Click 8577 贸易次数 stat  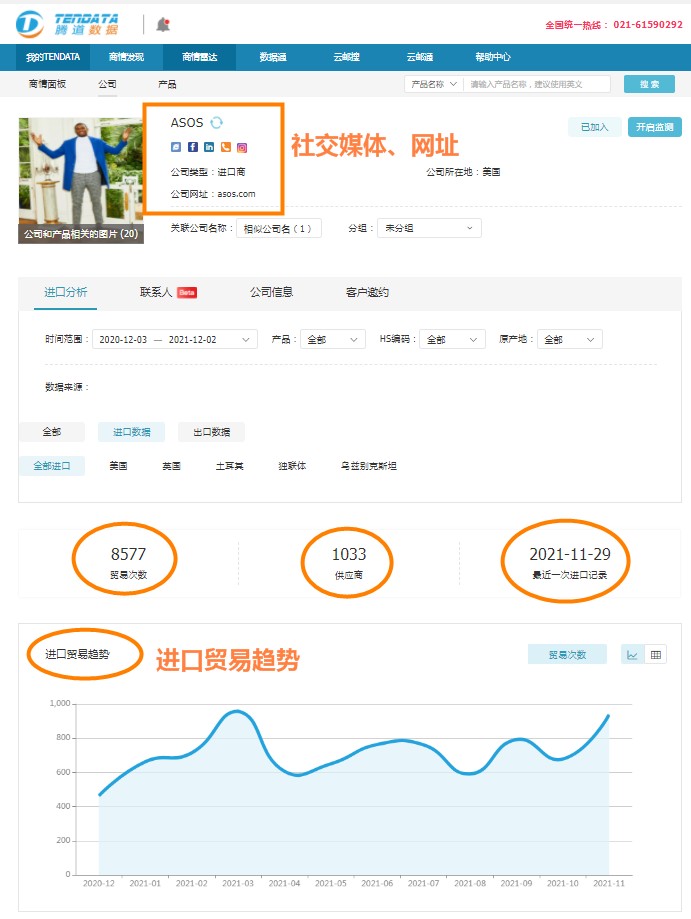click(x=128, y=563)
